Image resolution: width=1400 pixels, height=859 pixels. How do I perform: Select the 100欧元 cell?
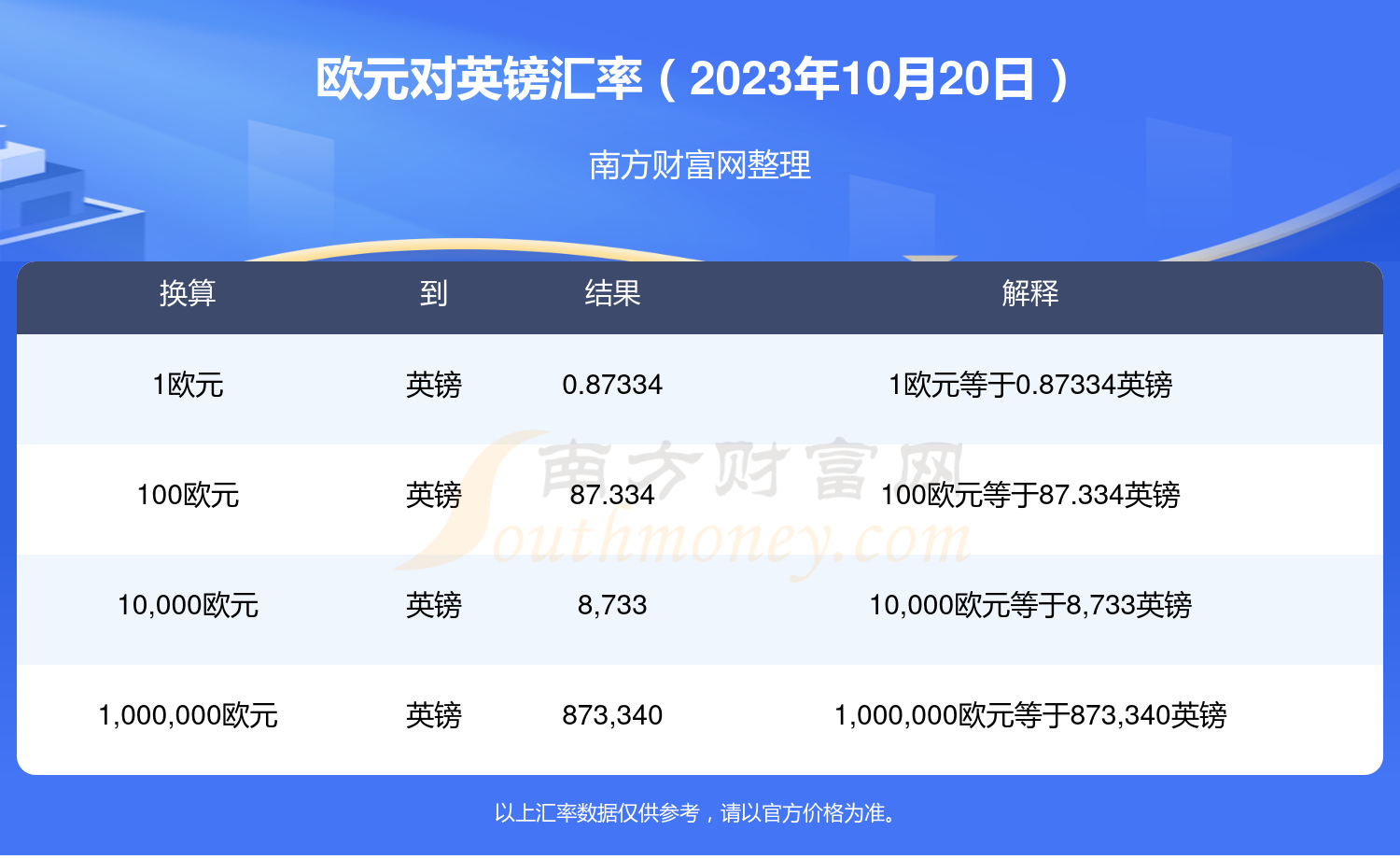[188, 495]
